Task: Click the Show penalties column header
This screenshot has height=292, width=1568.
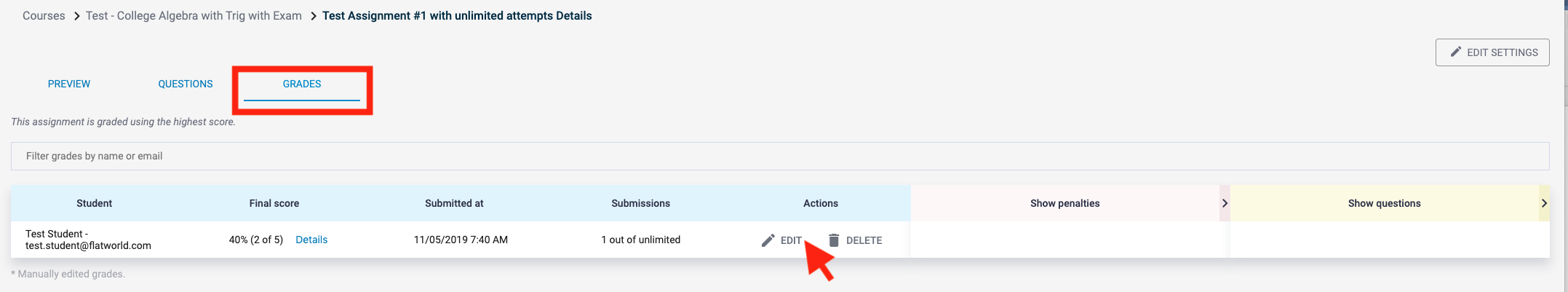Action: (1064, 203)
